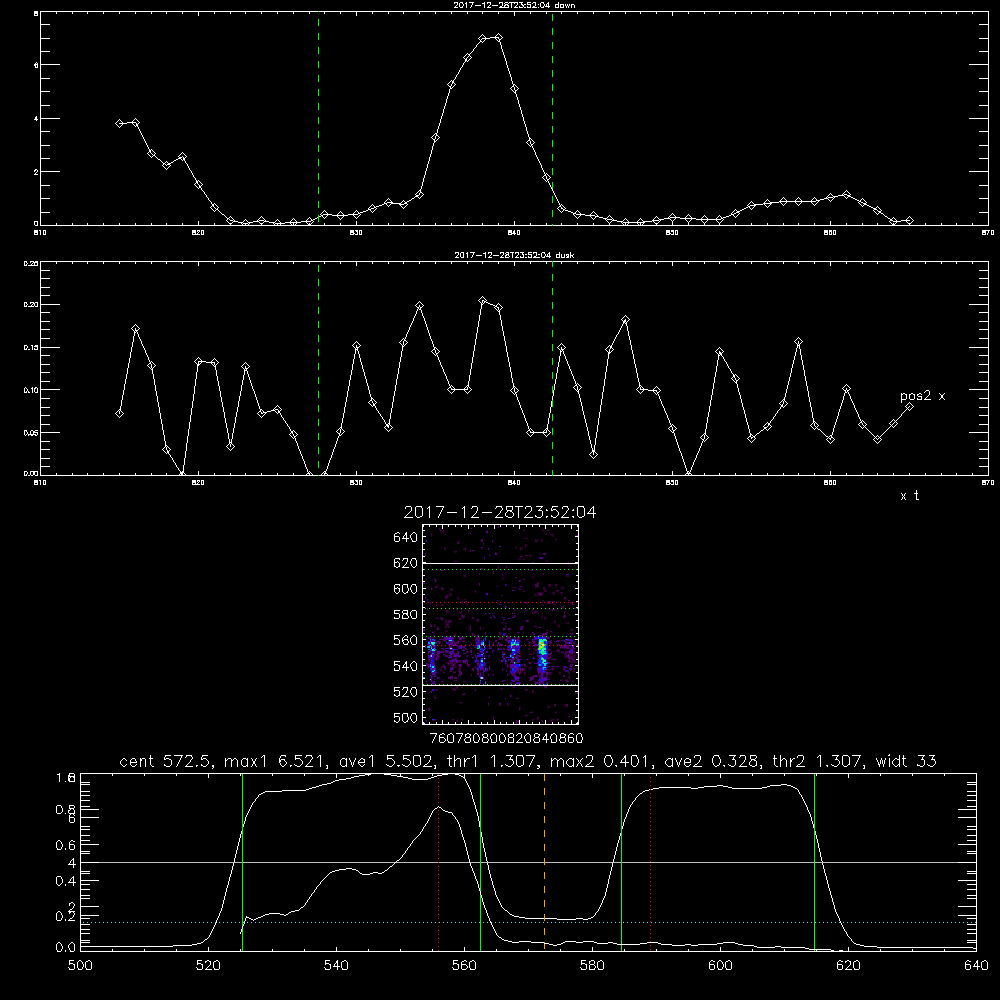Click the bottom plot y-axis label 0.0
The width and height of the screenshot is (1000, 1000).
66,947
